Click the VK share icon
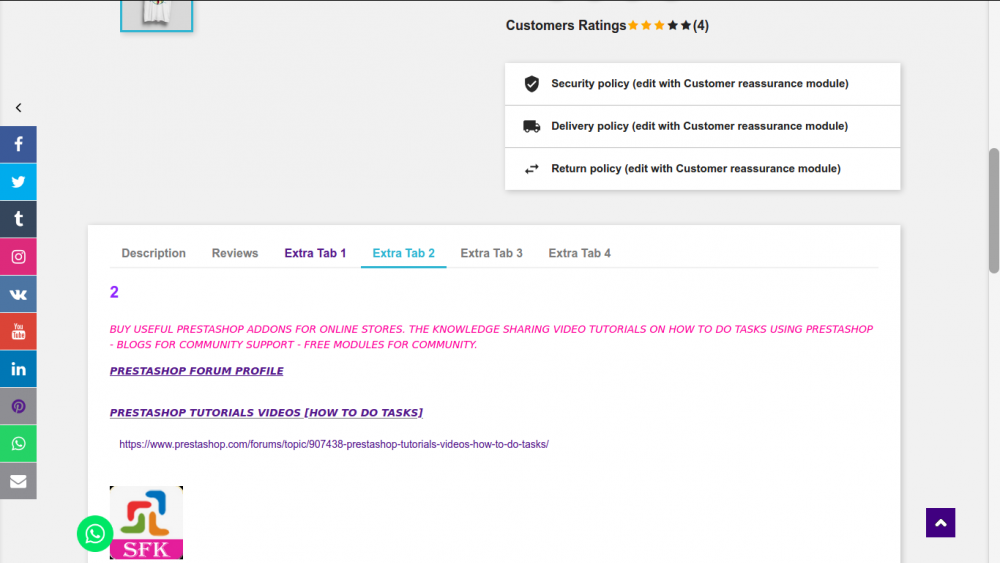Screen dimensions: 1000x563 (x=18, y=294)
